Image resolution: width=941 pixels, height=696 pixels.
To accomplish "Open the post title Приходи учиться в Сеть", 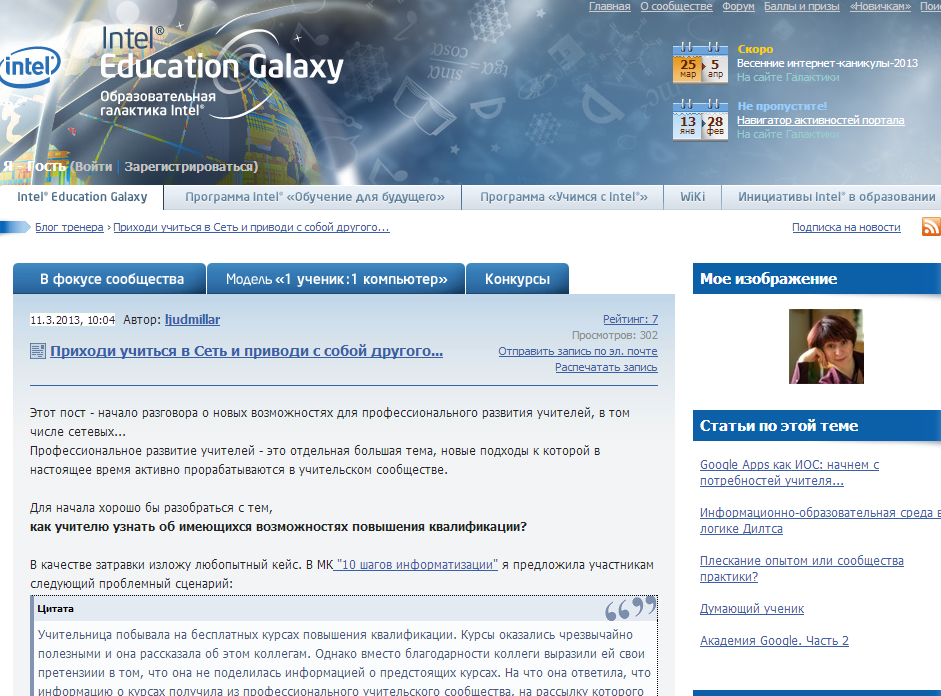I will [x=247, y=351].
